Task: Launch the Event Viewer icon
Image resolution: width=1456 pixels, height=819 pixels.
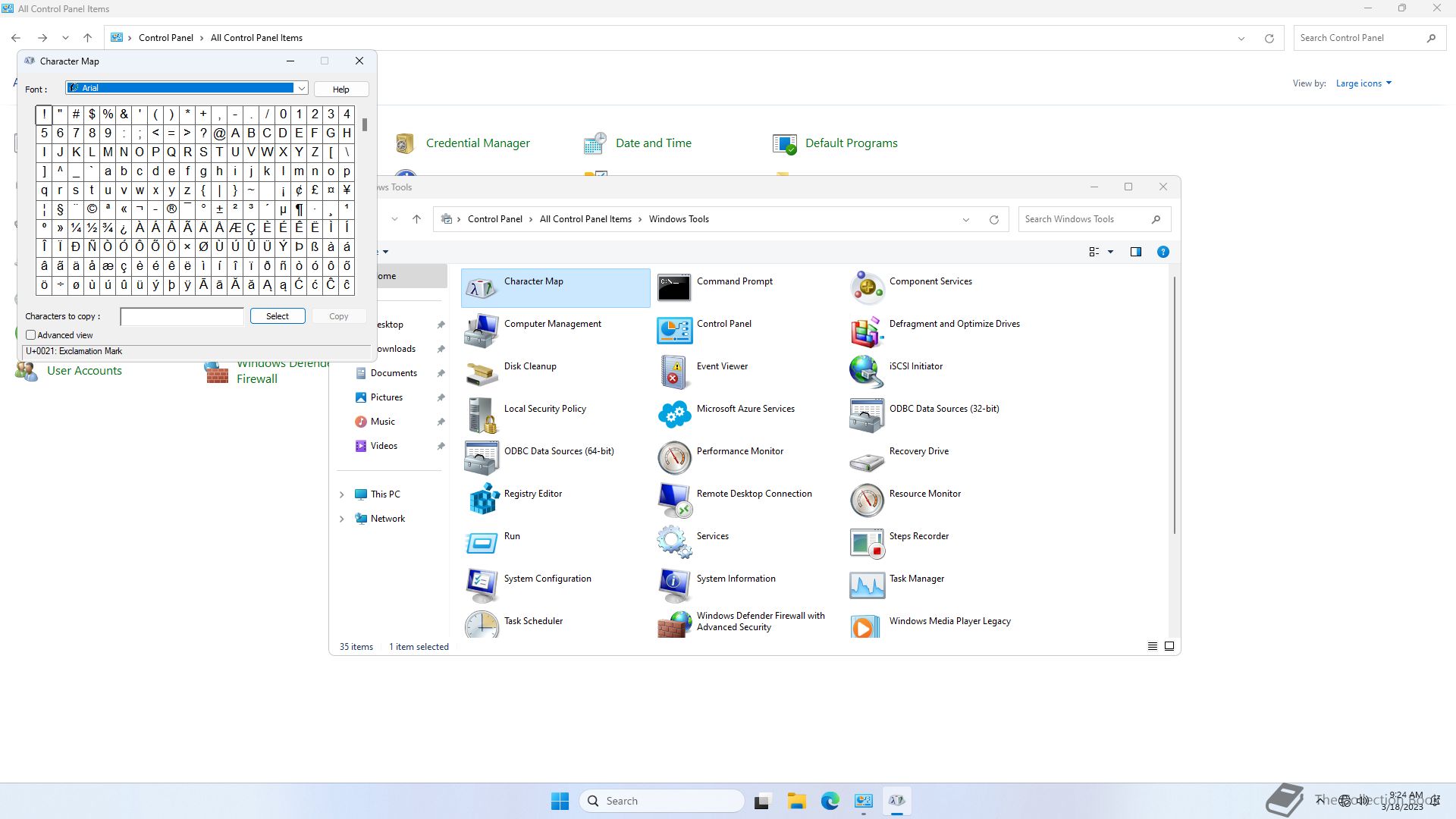Action: click(x=674, y=372)
